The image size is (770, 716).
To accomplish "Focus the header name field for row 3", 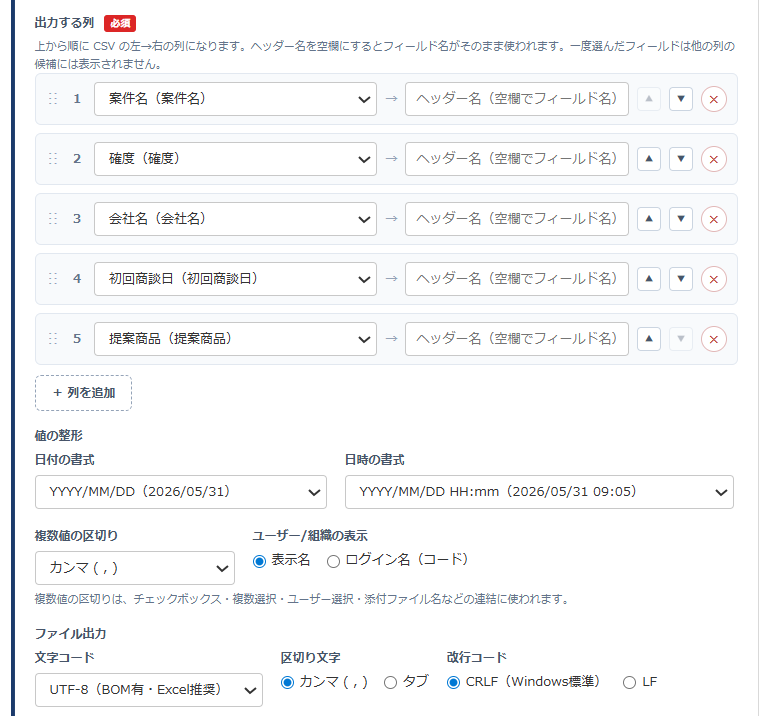I will [x=517, y=219].
